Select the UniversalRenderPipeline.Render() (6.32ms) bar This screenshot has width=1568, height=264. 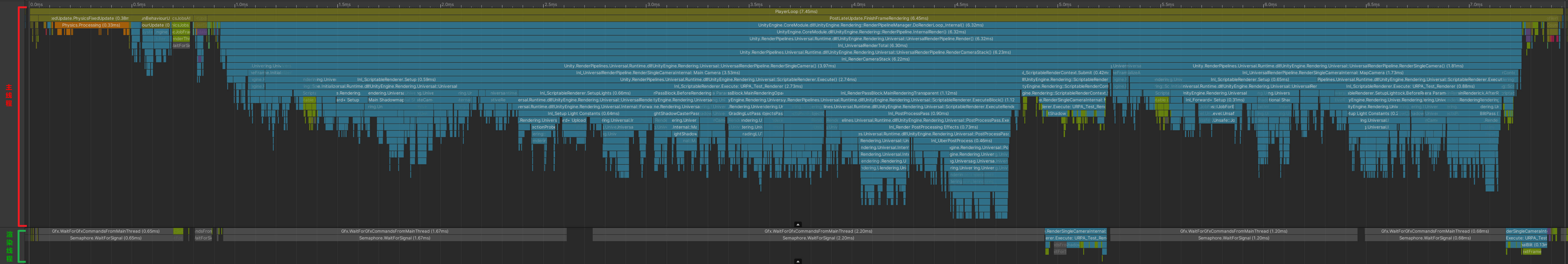(x=870, y=39)
